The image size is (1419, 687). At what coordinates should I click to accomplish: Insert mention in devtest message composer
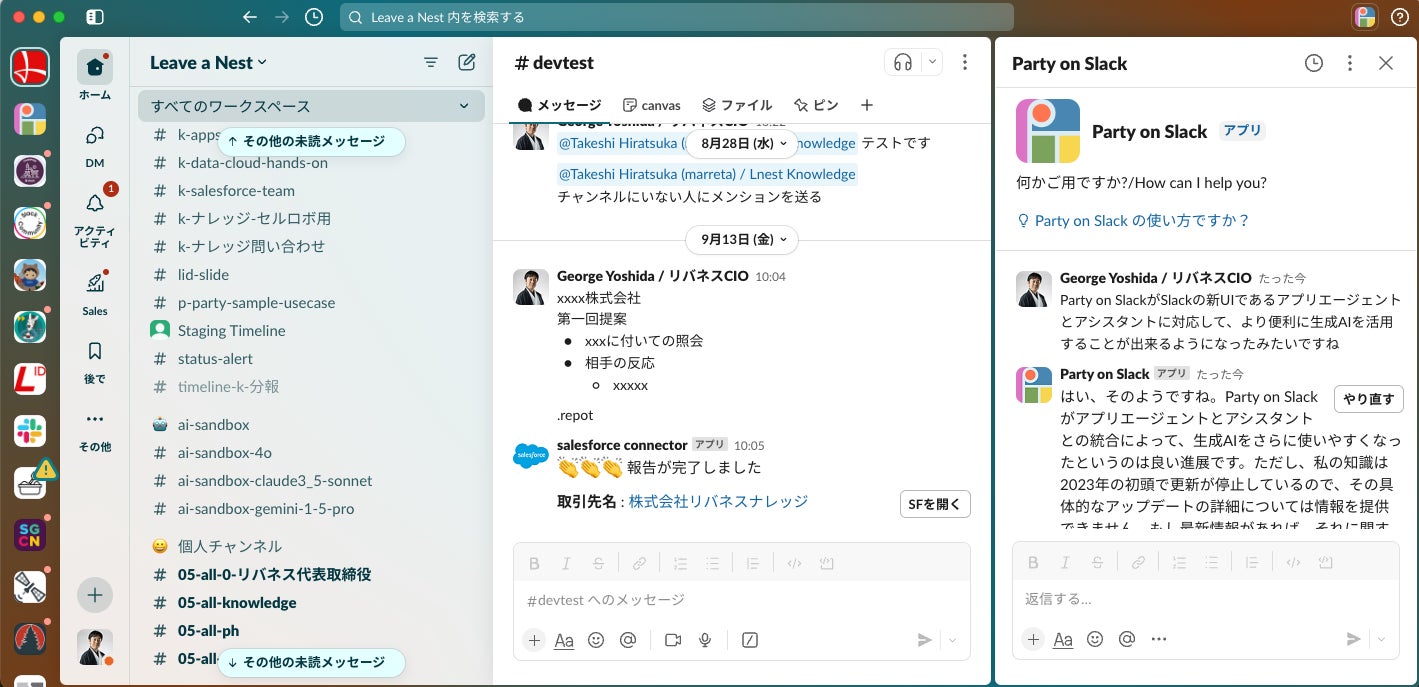[628, 640]
